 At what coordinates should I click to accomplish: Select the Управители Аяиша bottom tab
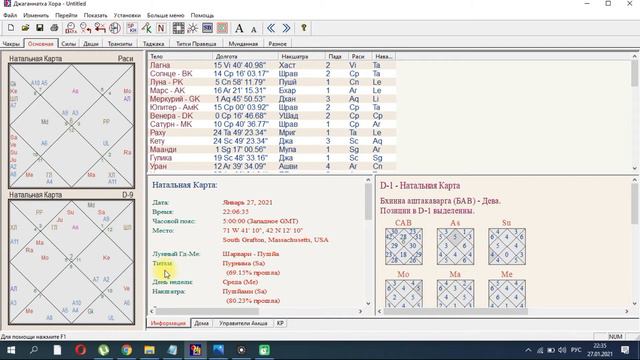tap(243, 323)
